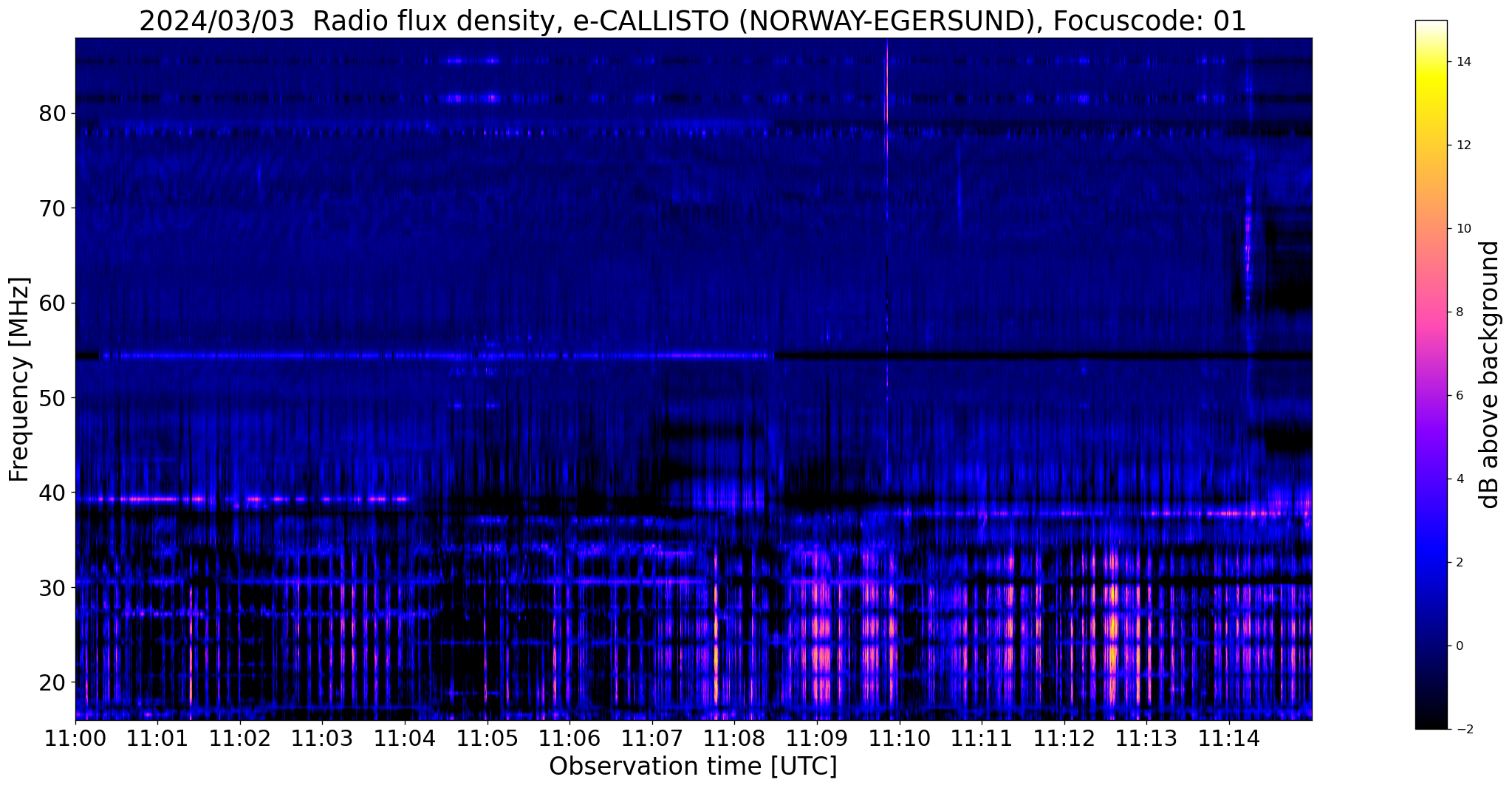Click the 11:14 tick label on time axis

click(x=1228, y=738)
